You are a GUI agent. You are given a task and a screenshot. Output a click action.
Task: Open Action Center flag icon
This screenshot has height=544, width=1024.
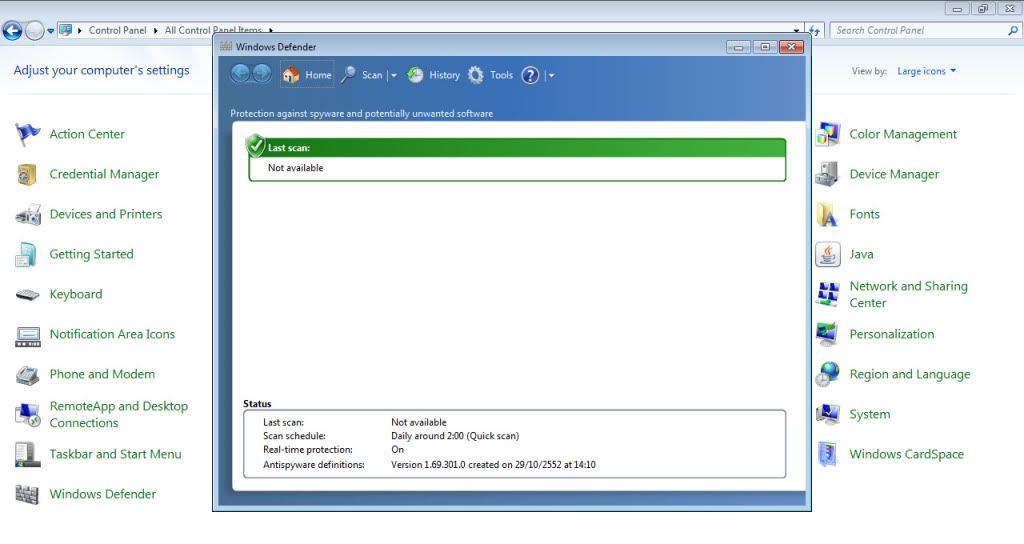coord(27,134)
